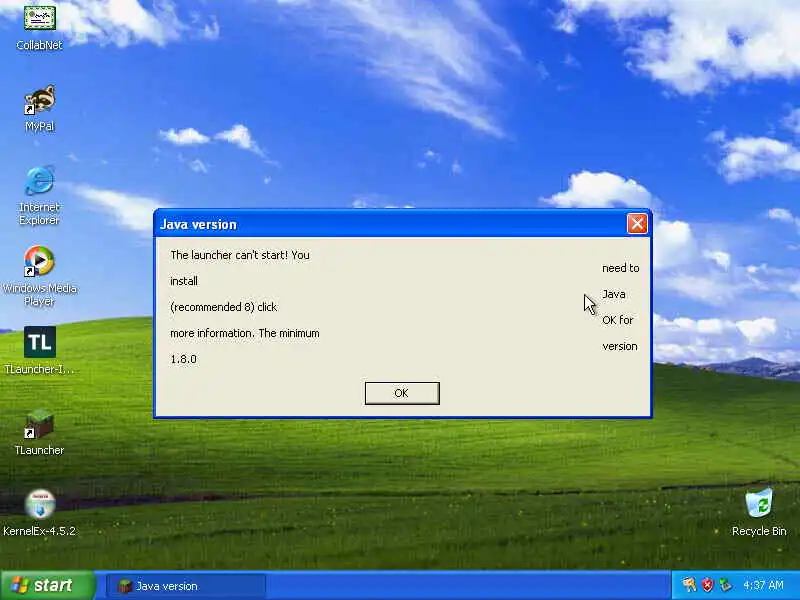Click the 'OK for' text in dialog
Image resolution: width=800 pixels, height=600 pixels.
617,320
